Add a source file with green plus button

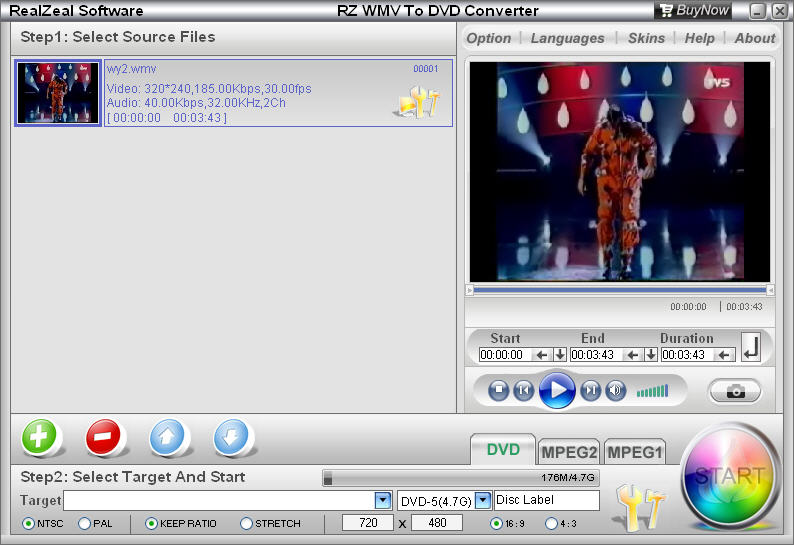tap(39, 437)
